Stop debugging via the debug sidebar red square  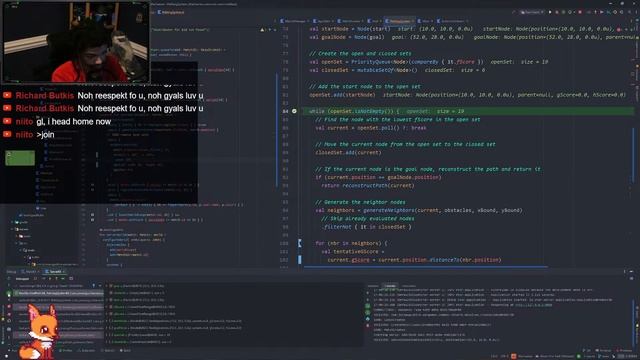tap(9, 306)
